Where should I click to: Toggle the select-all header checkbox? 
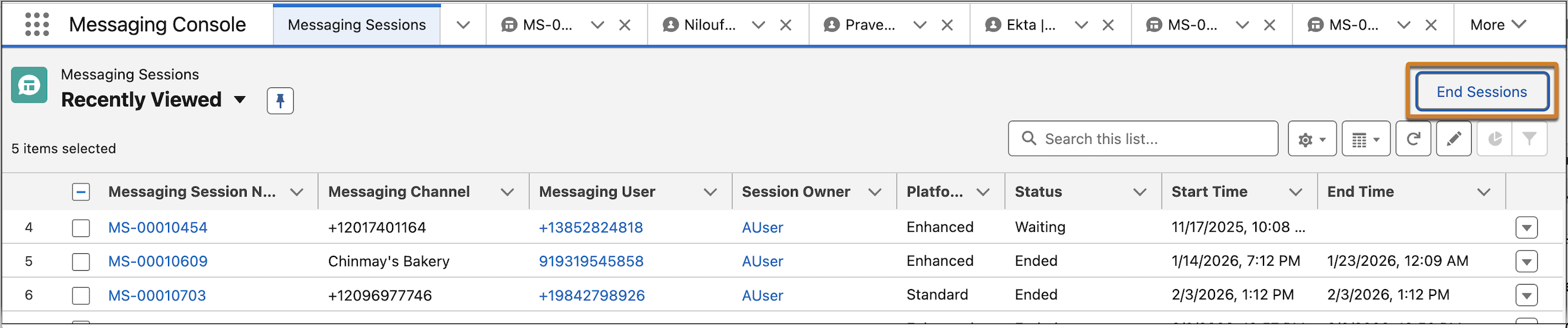click(x=81, y=192)
